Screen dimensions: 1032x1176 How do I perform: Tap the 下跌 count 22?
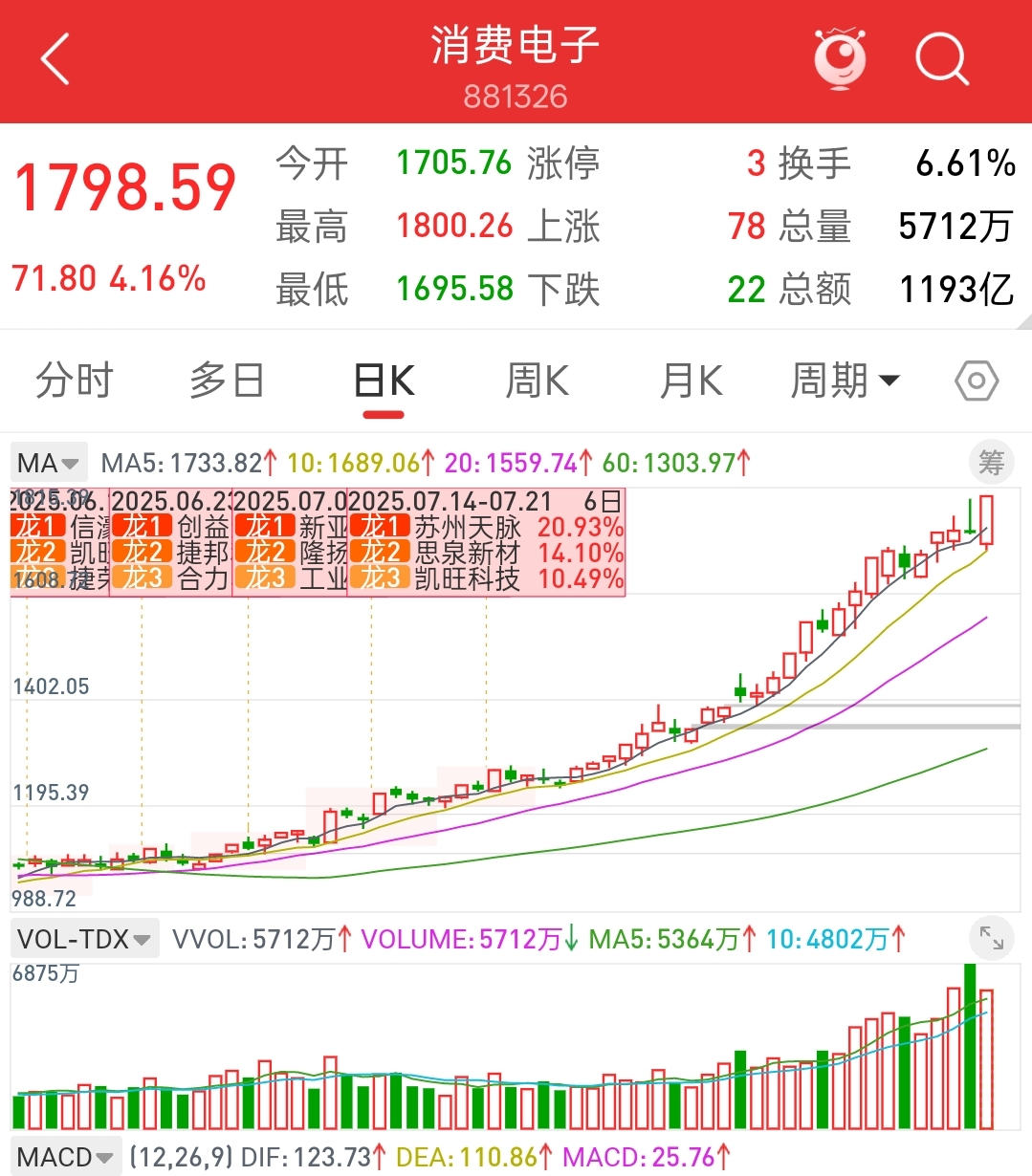[x=747, y=290]
